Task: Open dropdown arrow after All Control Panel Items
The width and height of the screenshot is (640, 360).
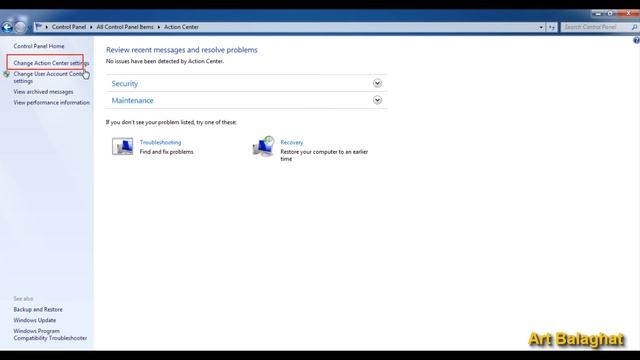Action: [x=159, y=27]
